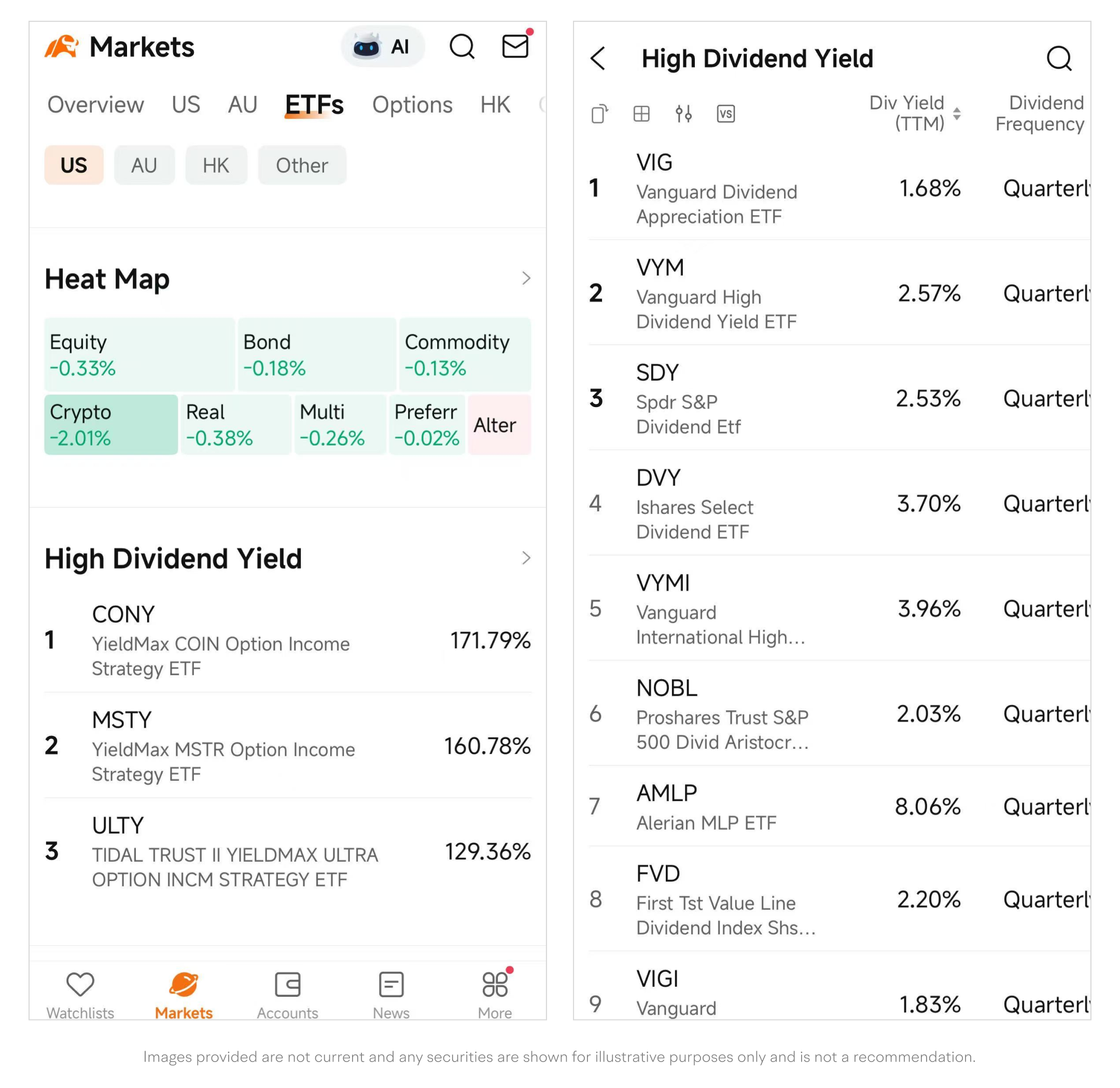Expand High Dividend Yield section chevron
This screenshot has width=1120, height=1088.
[526, 559]
